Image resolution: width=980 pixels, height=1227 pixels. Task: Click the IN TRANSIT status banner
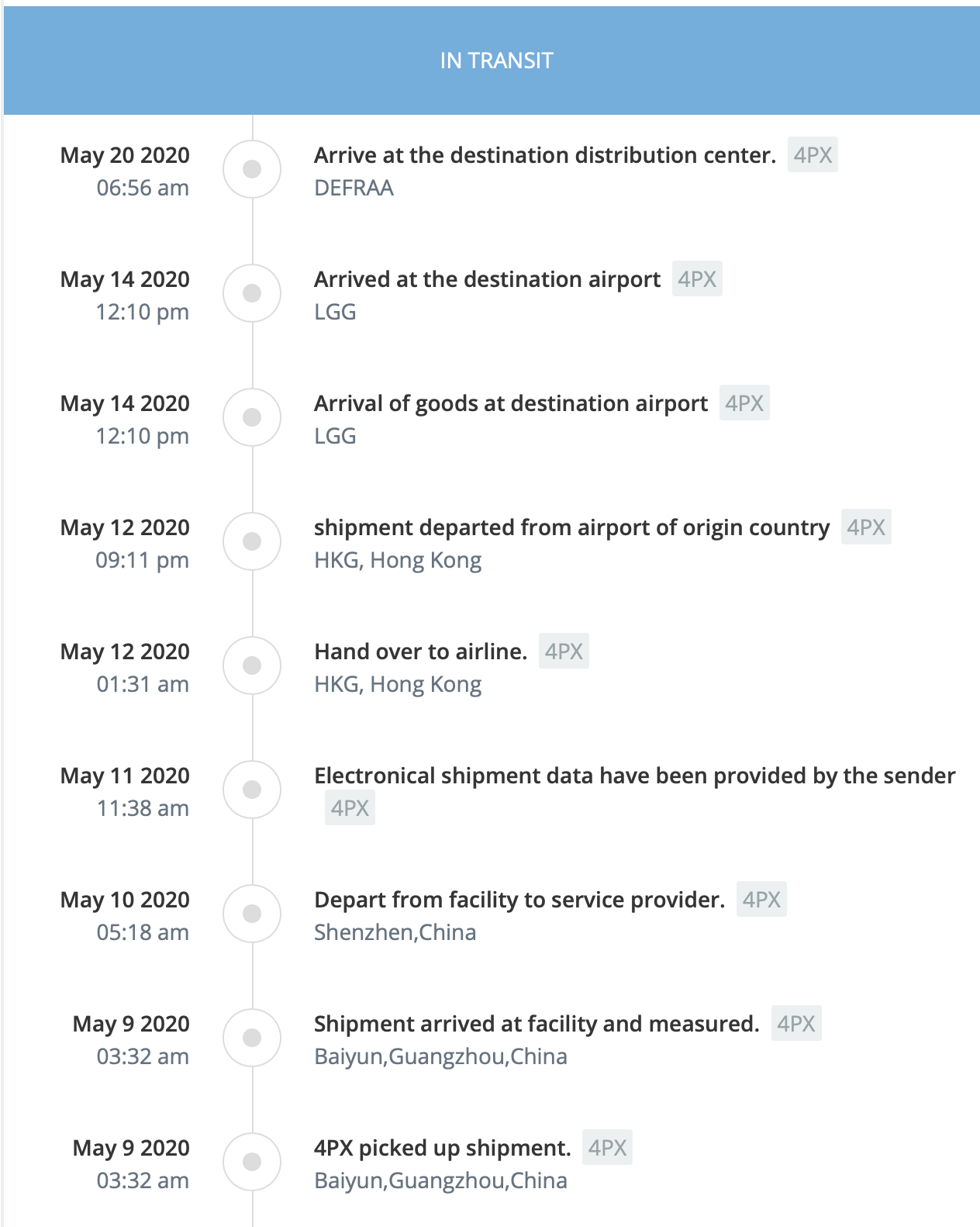coord(492,60)
